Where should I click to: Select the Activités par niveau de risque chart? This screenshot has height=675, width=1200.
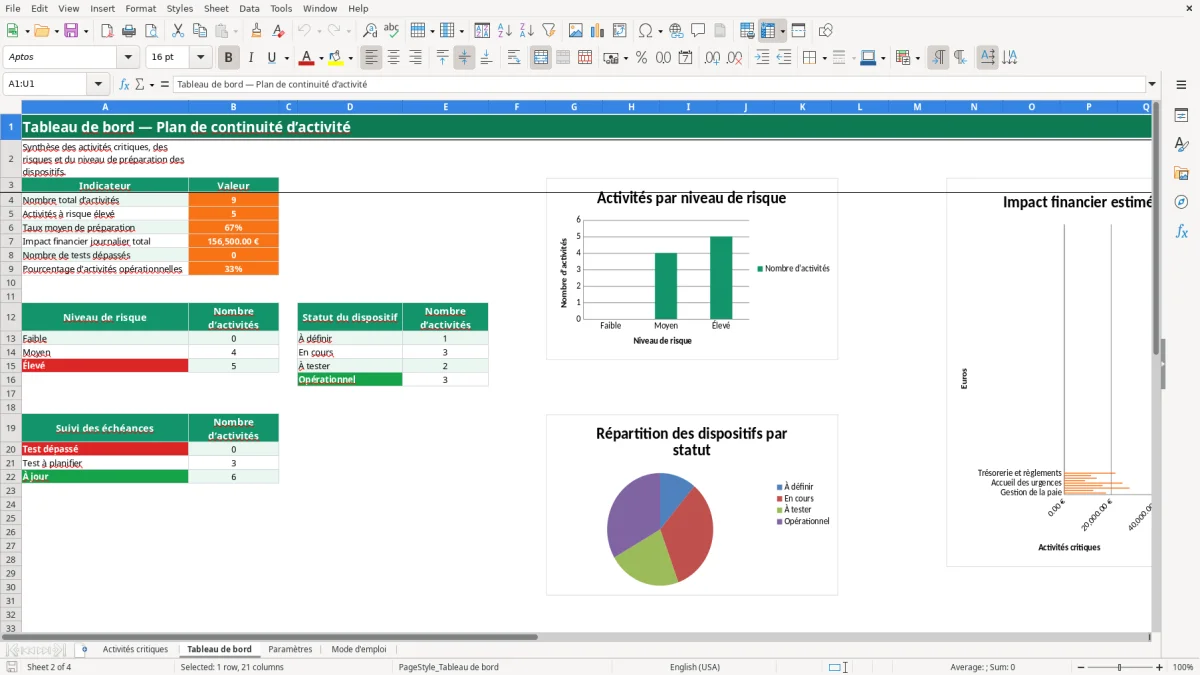coord(692,269)
